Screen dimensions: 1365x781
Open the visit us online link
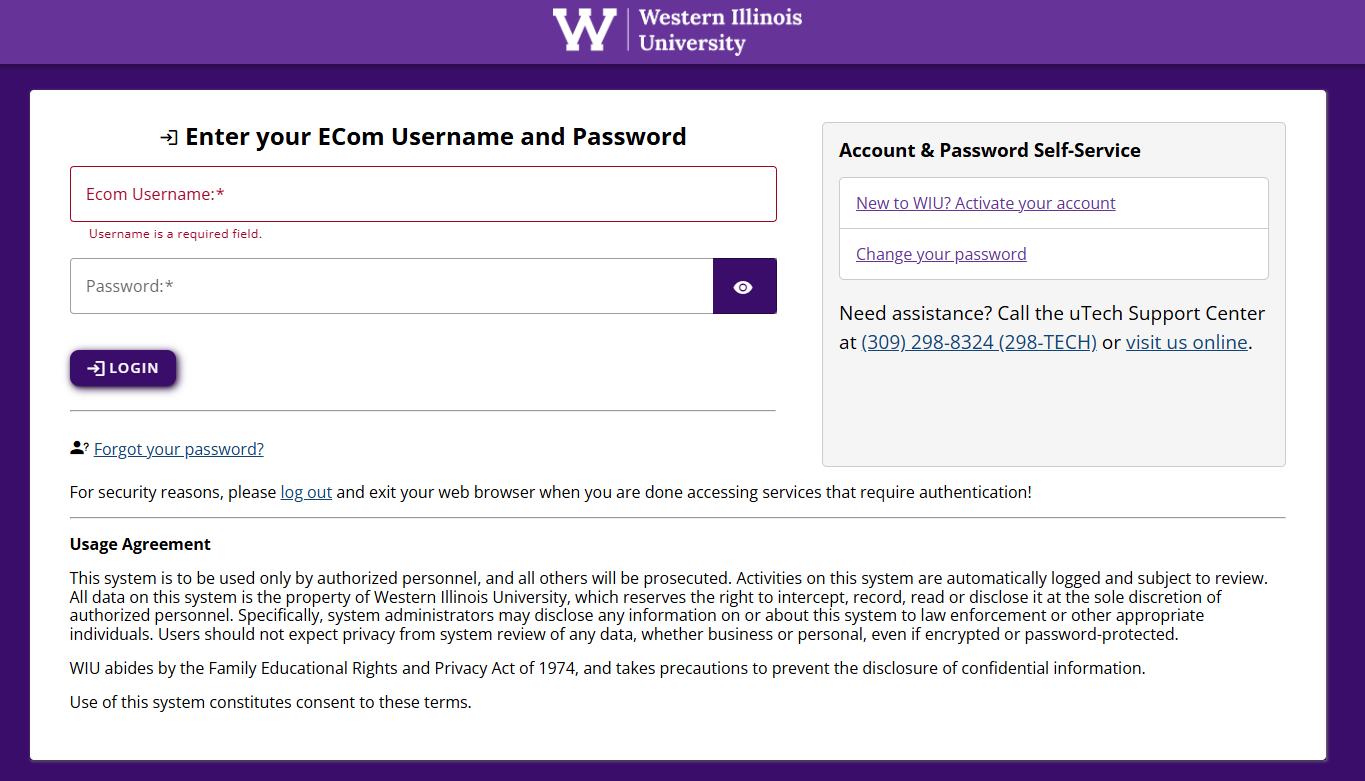coord(1186,342)
